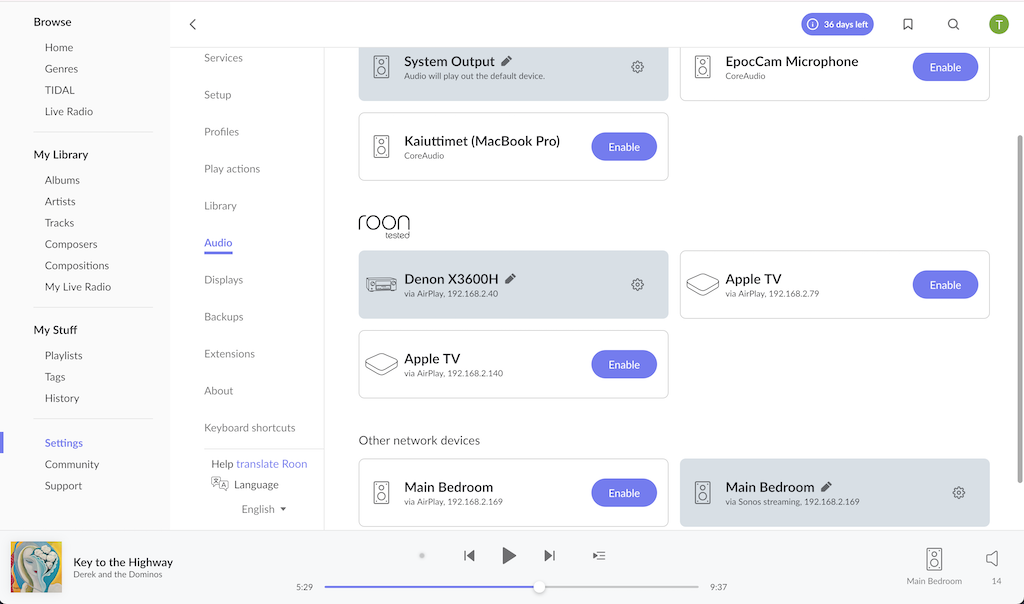This screenshot has width=1024, height=604.
Task: Open Composers in My Library
Action: 71,244
